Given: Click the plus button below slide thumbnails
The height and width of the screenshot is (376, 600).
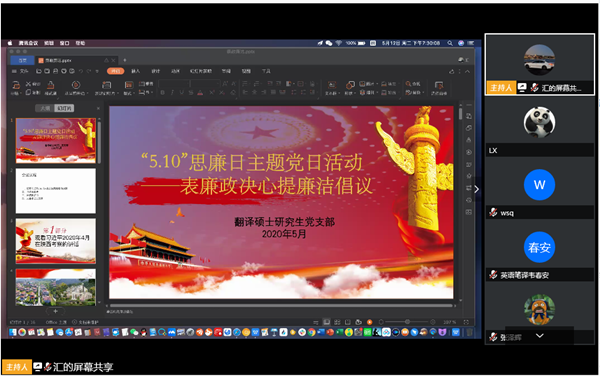Looking at the screenshot, I should 55,311.
